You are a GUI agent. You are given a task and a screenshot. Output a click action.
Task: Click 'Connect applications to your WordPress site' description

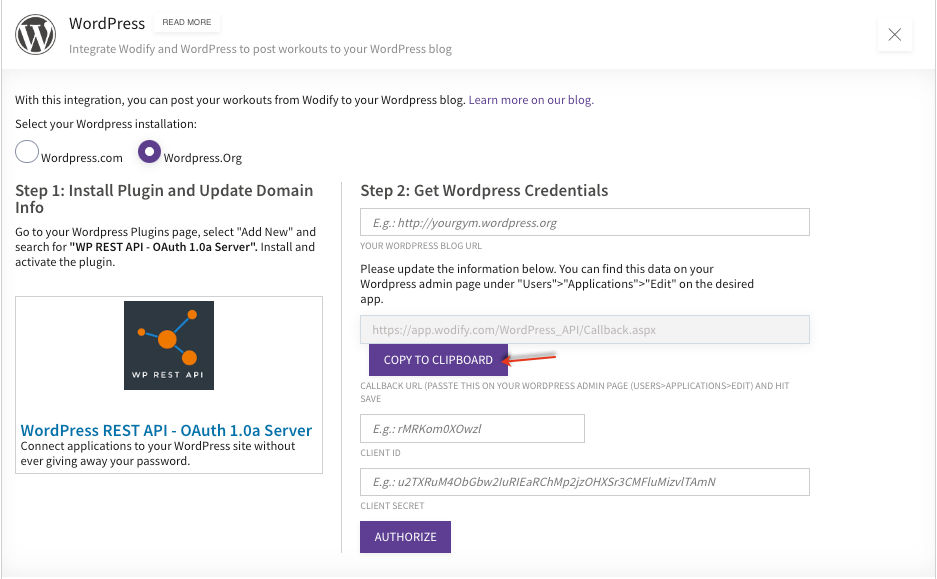point(158,454)
